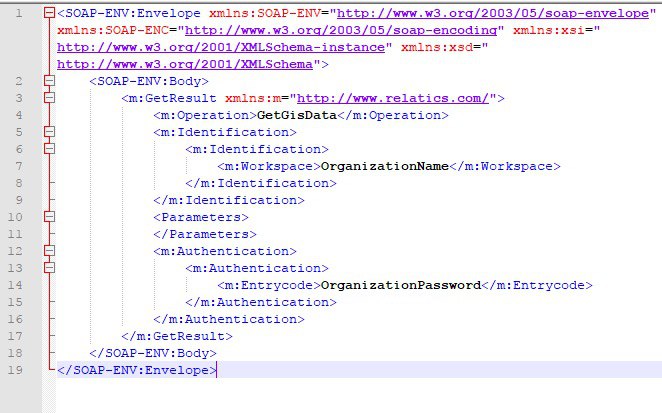The width and height of the screenshot is (662, 413).
Task: Click the opening <m:Entrycode> tag
Action: point(269,285)
